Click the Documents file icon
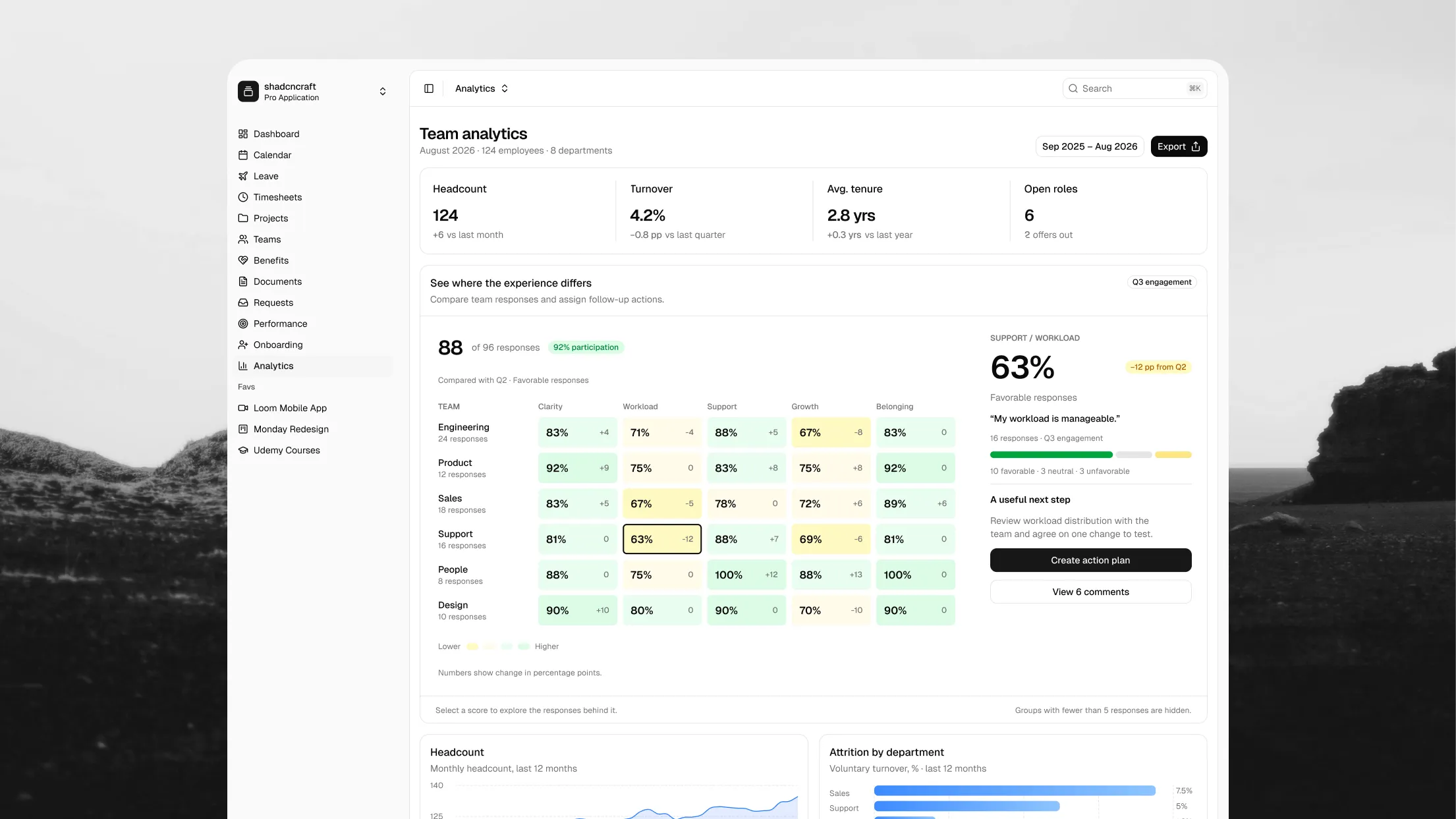 point(243,281)
